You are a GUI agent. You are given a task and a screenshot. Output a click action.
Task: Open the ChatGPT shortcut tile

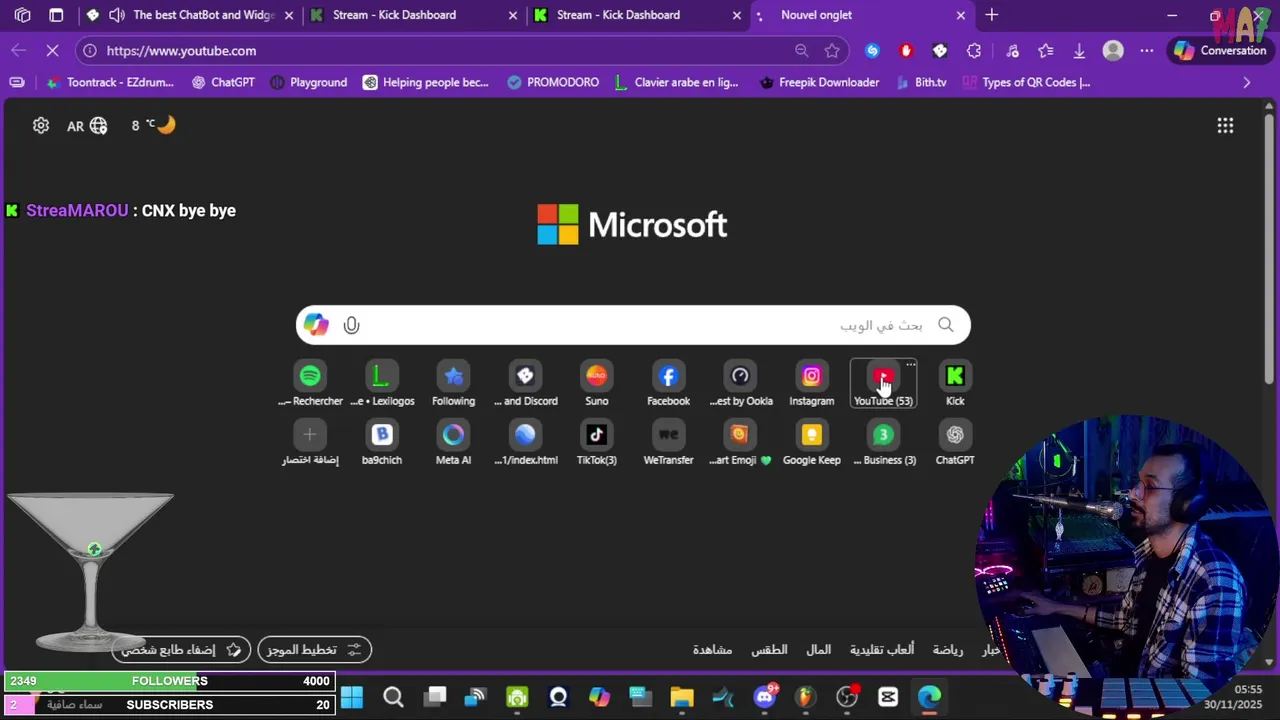[955, 444]
